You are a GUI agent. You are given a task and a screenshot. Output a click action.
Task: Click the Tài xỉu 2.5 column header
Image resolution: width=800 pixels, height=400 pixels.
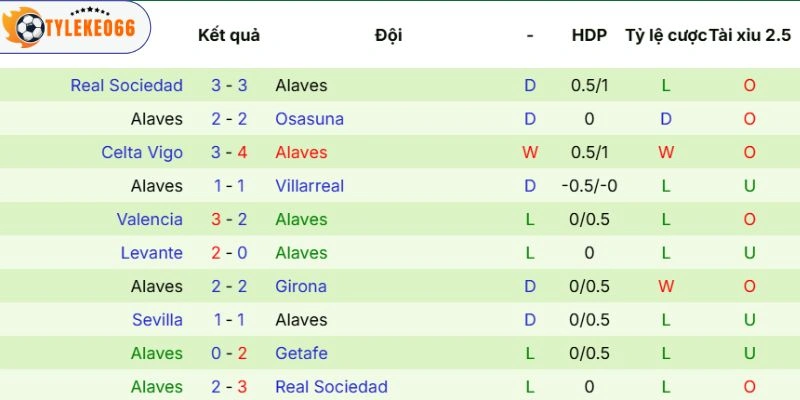tap(750, 35)
